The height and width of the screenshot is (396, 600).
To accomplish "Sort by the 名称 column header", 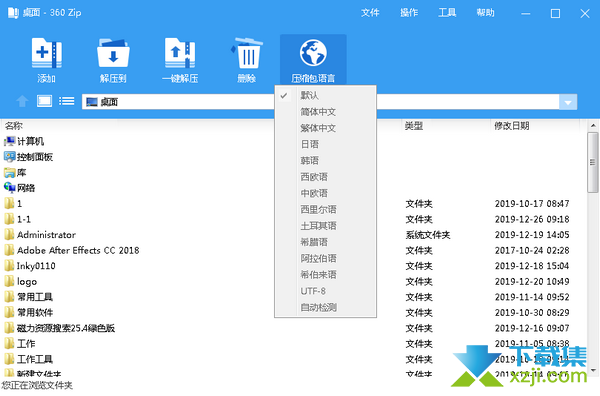I will click(14, 125).
